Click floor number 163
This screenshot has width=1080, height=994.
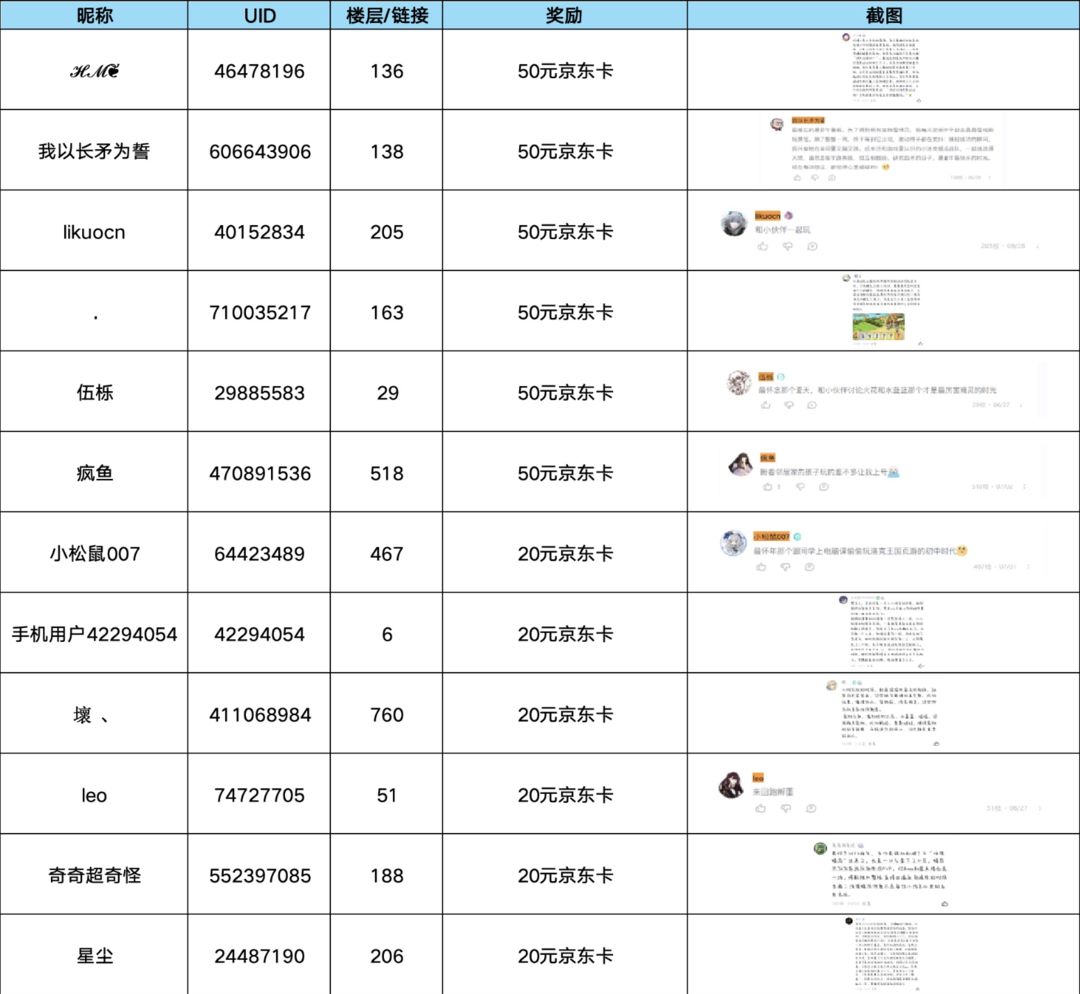click(x=386, y=313)
